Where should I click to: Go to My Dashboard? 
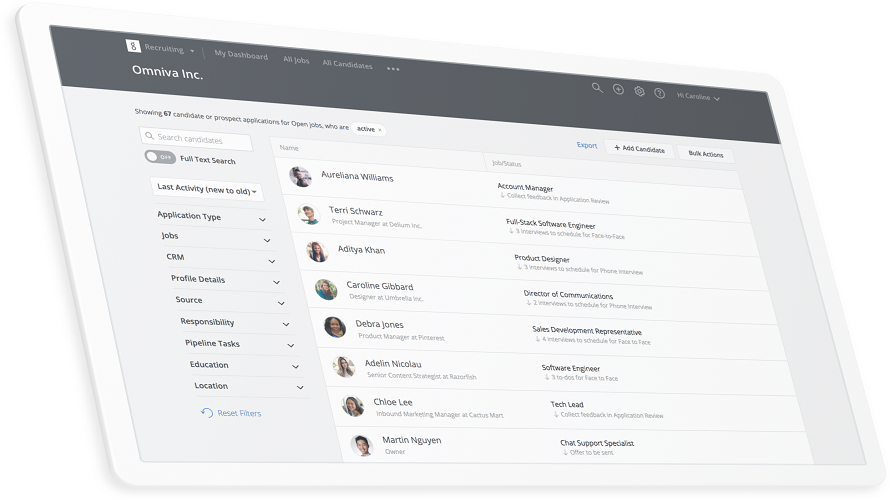pos(241,55)
